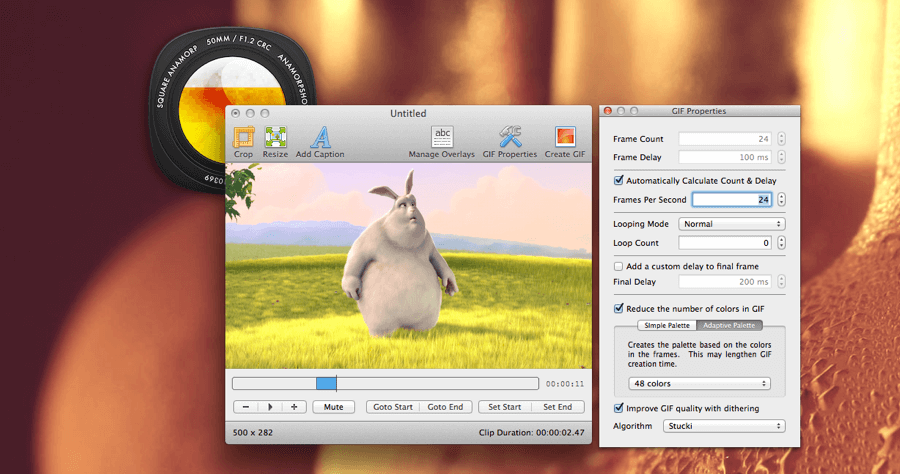Open Manage Overlays toolbar icon

[442, 138]
